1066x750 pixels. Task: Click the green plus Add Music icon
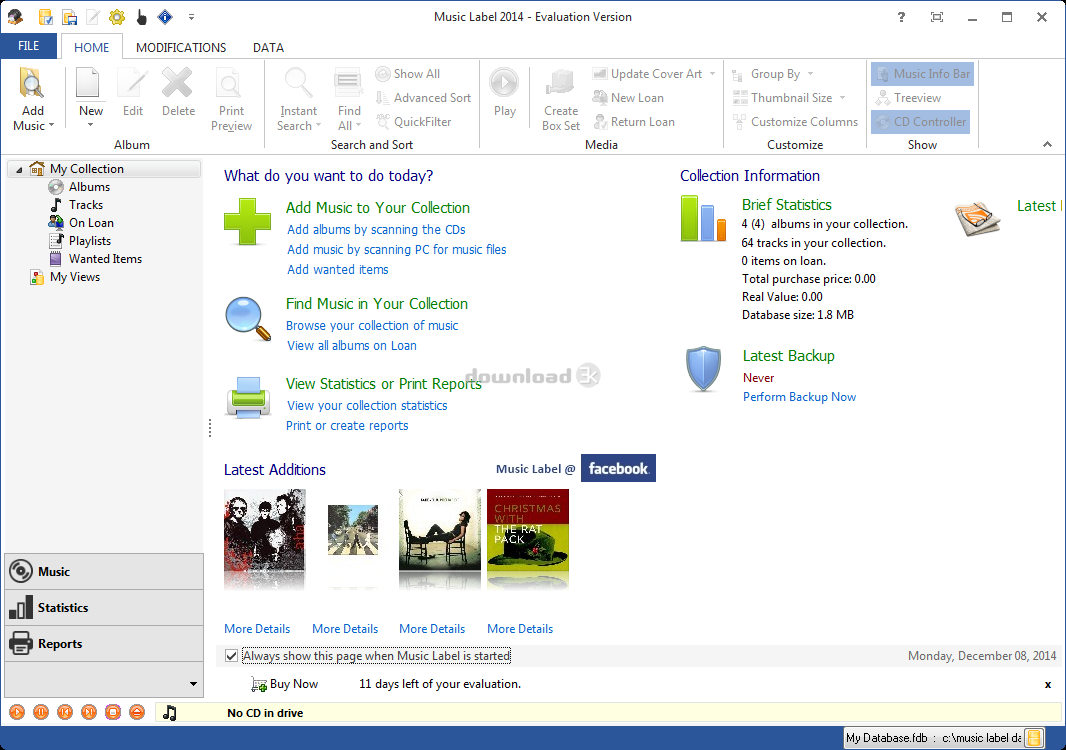pyautogui.click(x=248, y=222)
